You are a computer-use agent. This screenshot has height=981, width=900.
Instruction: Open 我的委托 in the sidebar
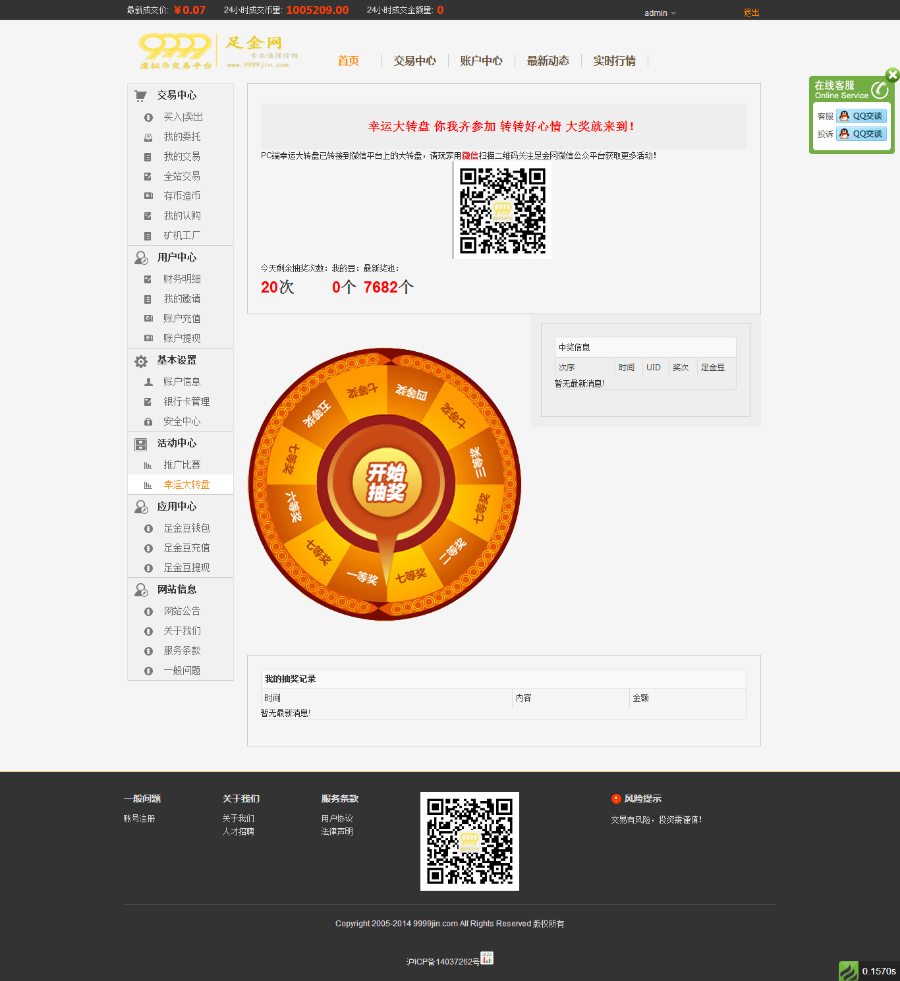[x=182, y=136]
